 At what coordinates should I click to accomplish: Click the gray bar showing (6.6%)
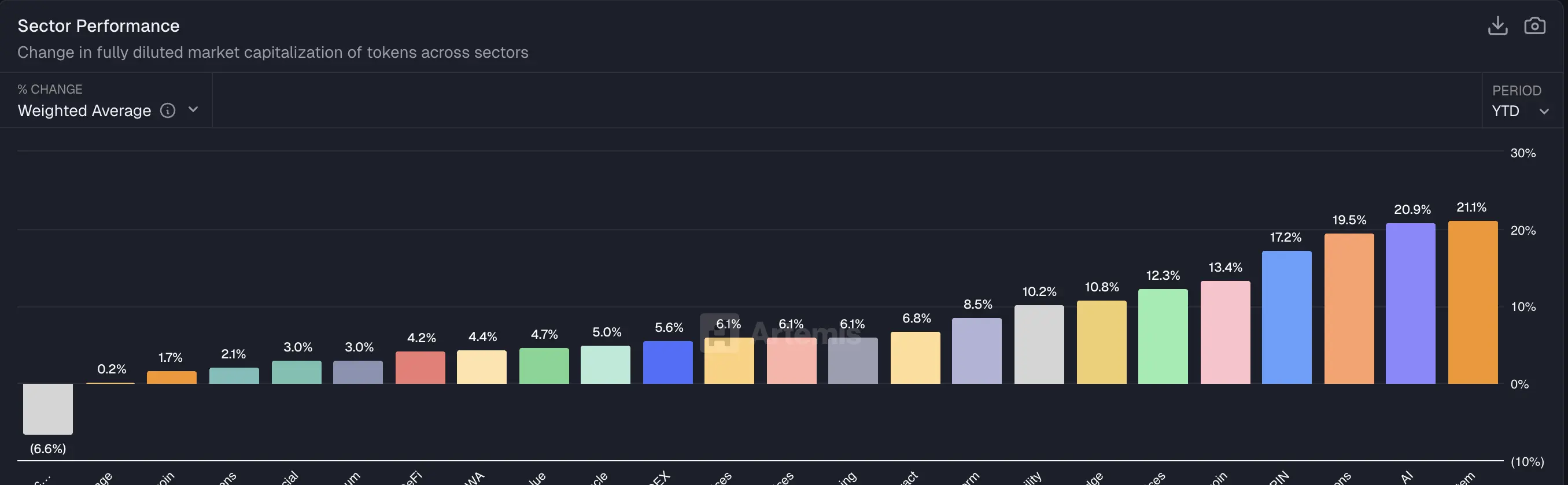tap(48, 409)
